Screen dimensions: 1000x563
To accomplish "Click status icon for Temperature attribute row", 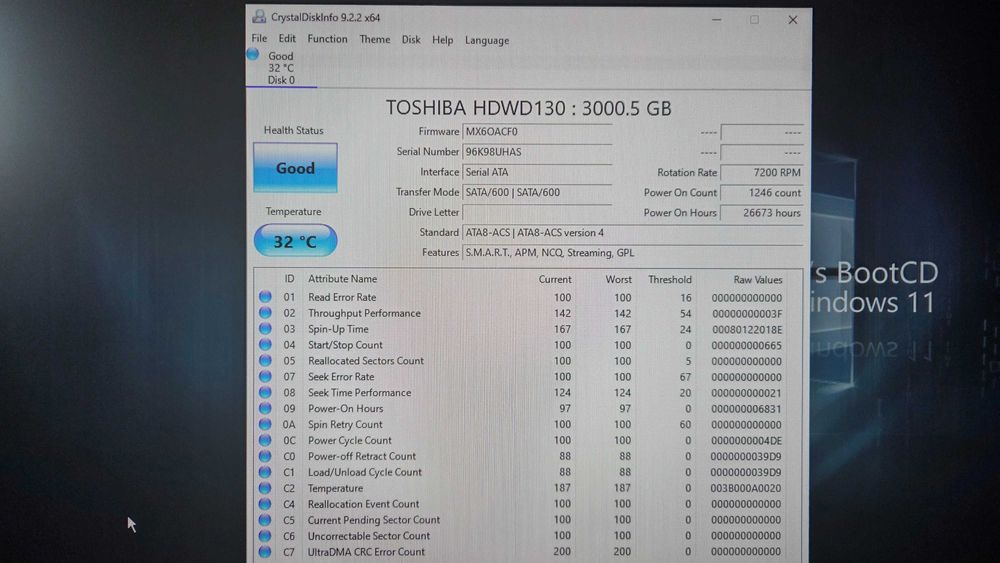I will [265, 488].
